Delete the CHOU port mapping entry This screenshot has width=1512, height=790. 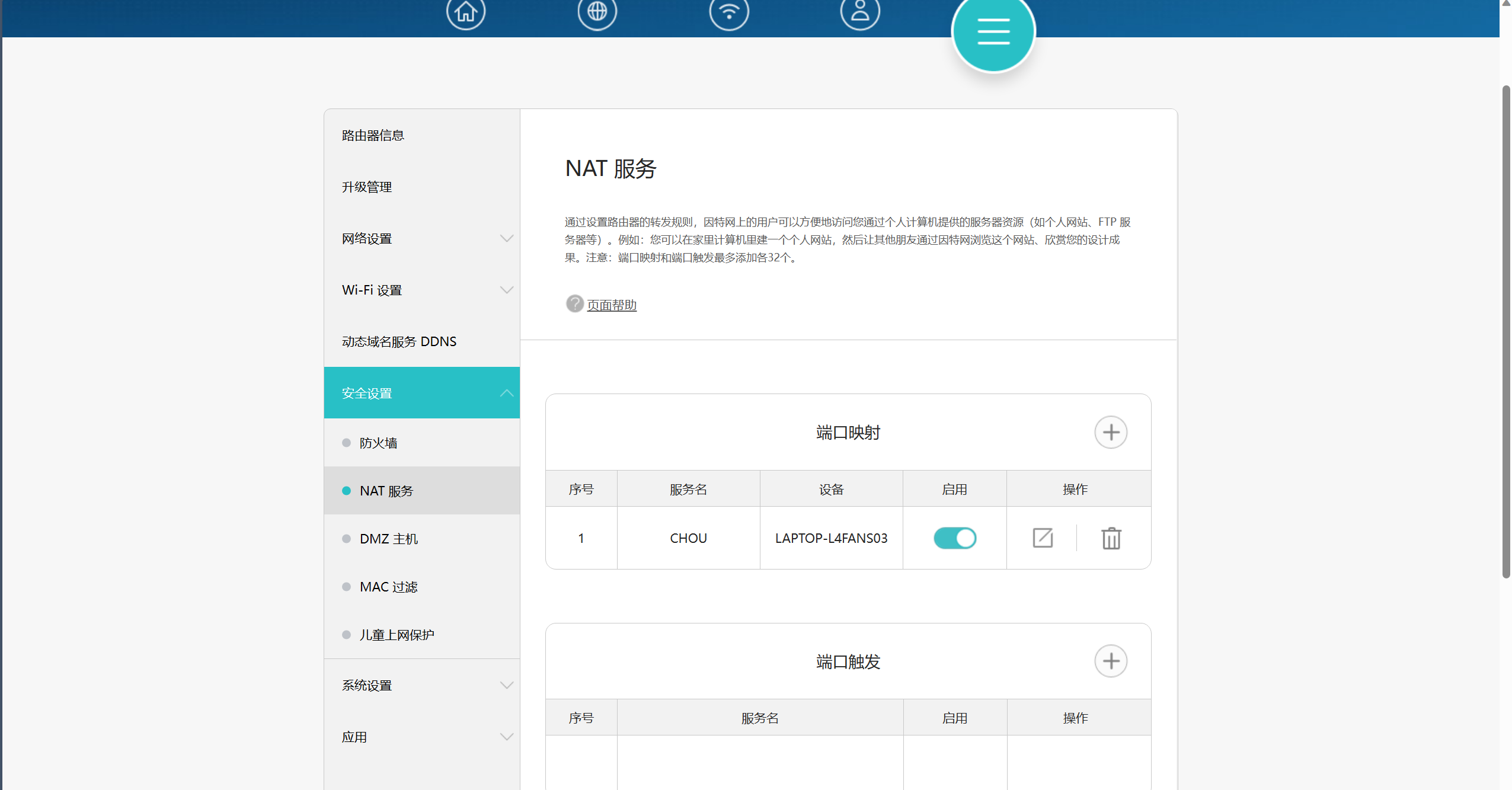click(x=1111, y=538)
